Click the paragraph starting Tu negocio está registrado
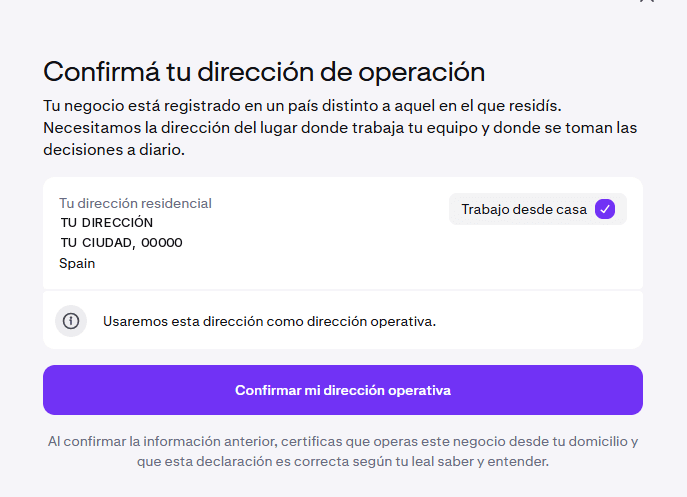Image resolution: width=687 pixels, height=497 pixels. tap(340, 128)
